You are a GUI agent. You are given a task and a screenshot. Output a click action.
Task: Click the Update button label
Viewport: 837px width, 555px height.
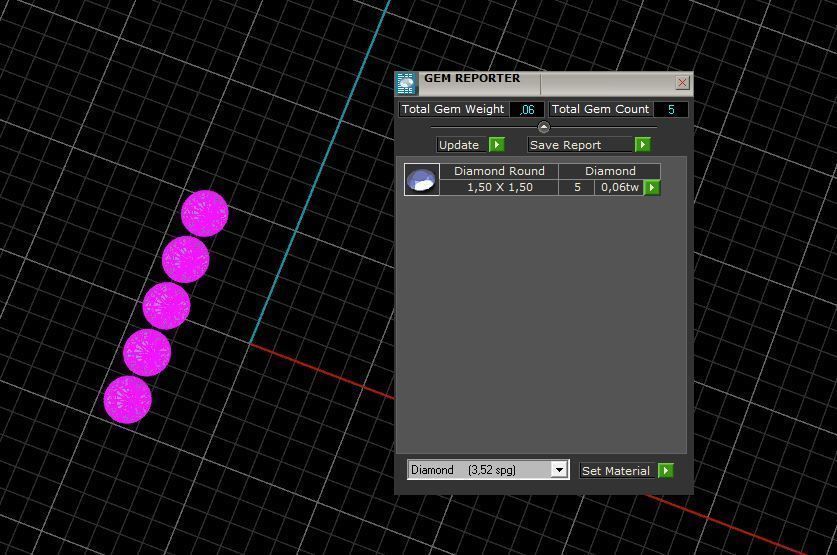click(x=461, y=145)
